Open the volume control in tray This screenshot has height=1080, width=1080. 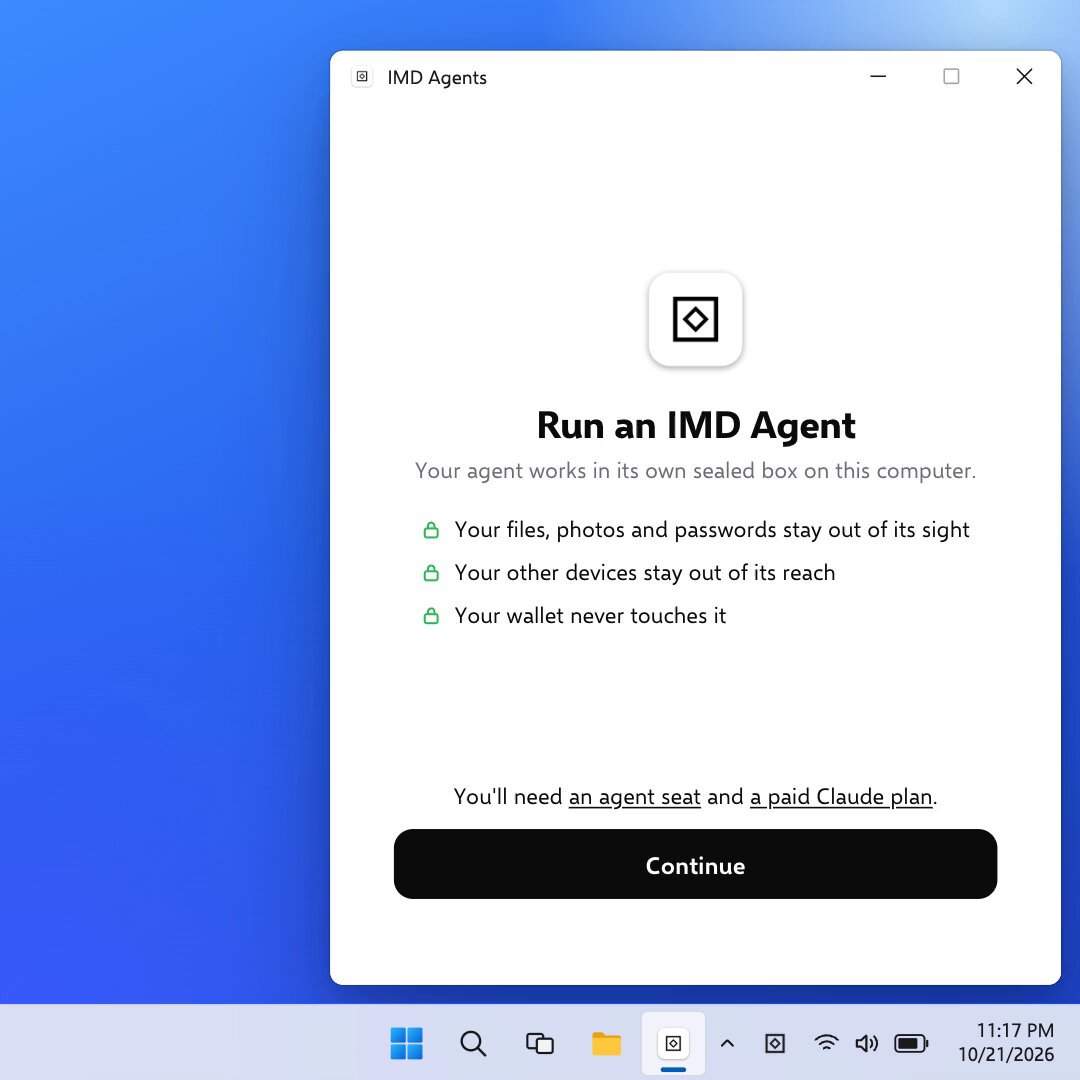(x=866, y=1043)
